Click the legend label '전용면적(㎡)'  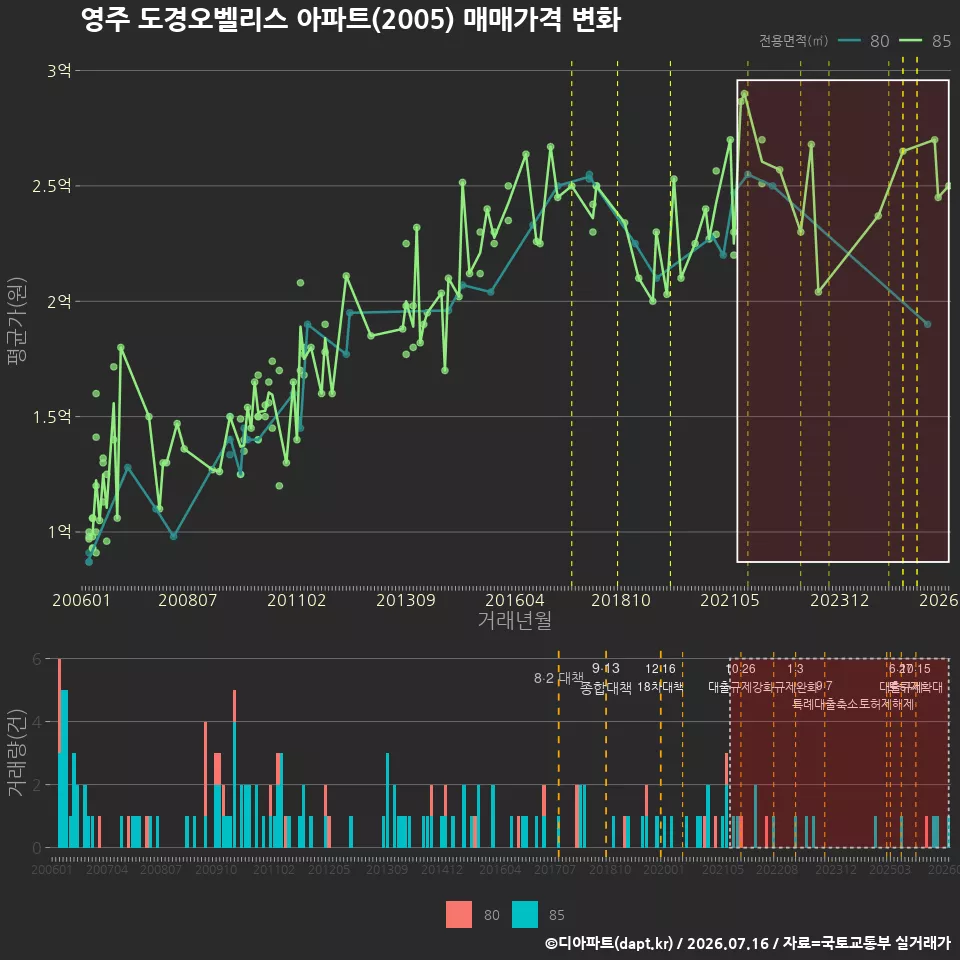tap(793, 41)
